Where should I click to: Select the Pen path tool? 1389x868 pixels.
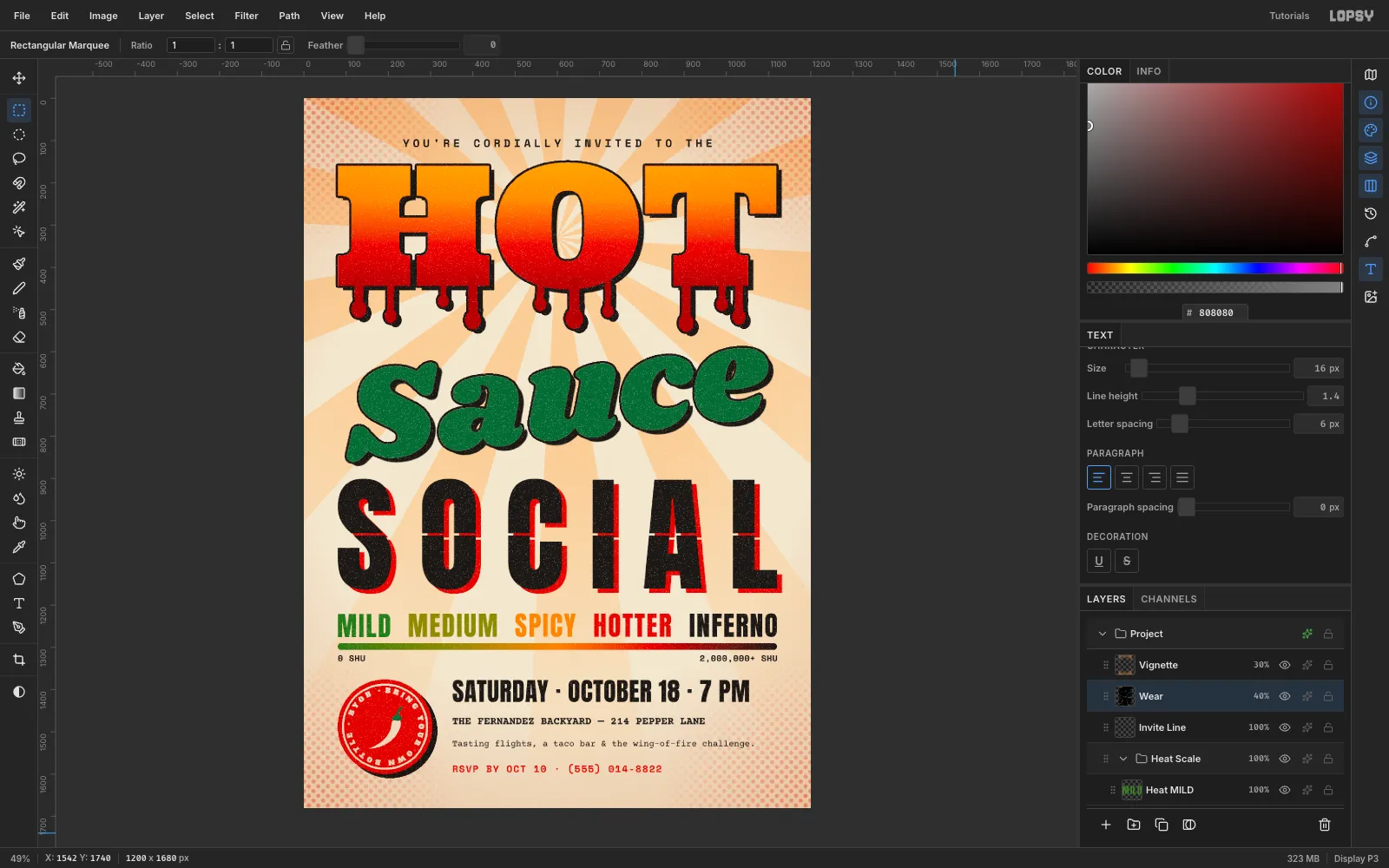coord(19,628)
